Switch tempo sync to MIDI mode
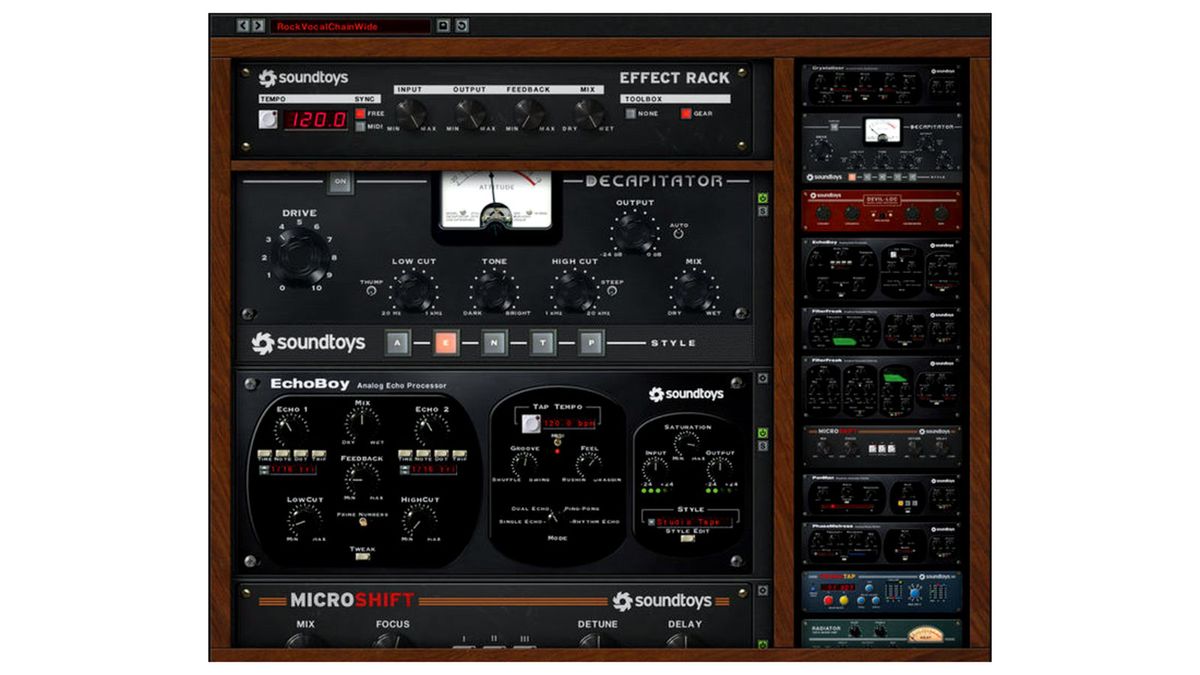Viewport: 1200px width, 675px height. pos(362,126)
